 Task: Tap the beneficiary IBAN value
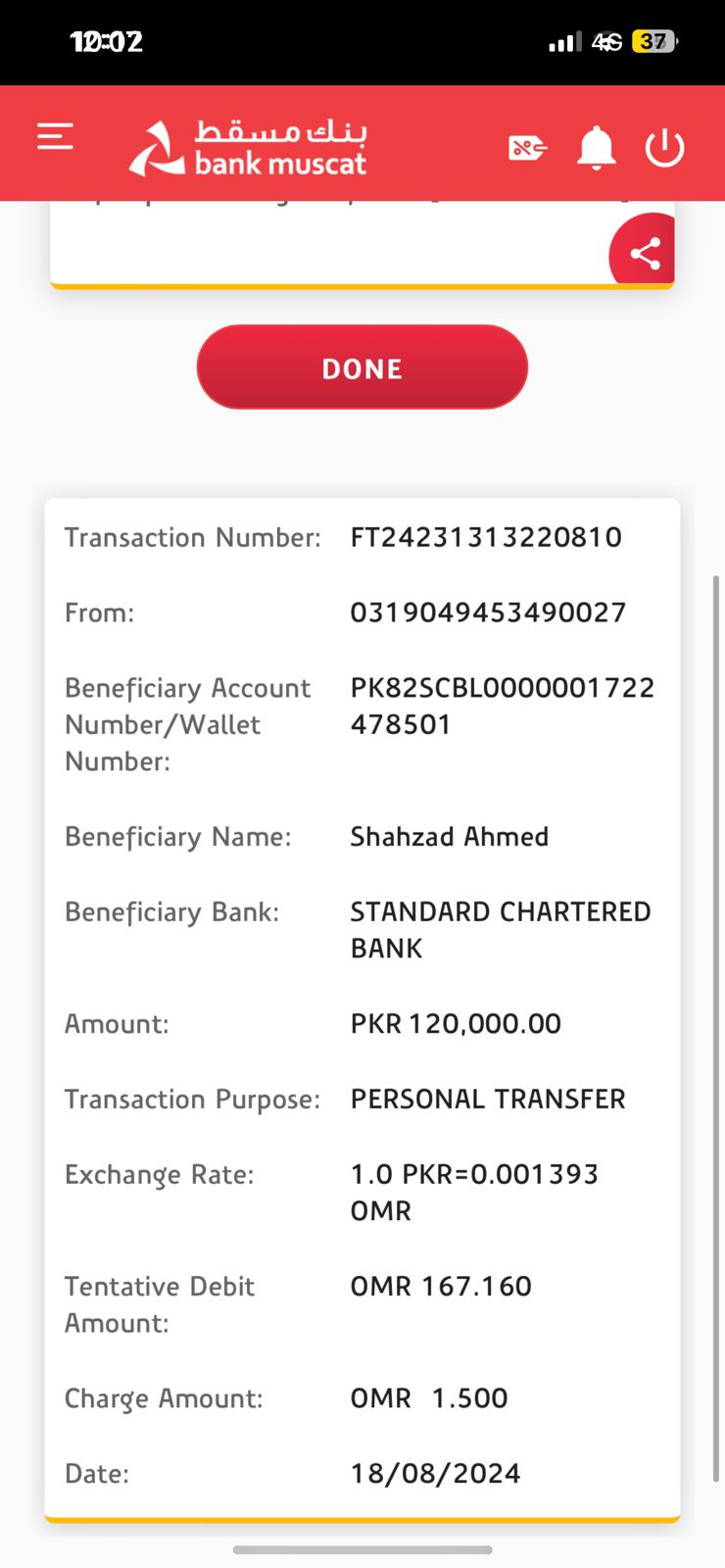(502, 706)
